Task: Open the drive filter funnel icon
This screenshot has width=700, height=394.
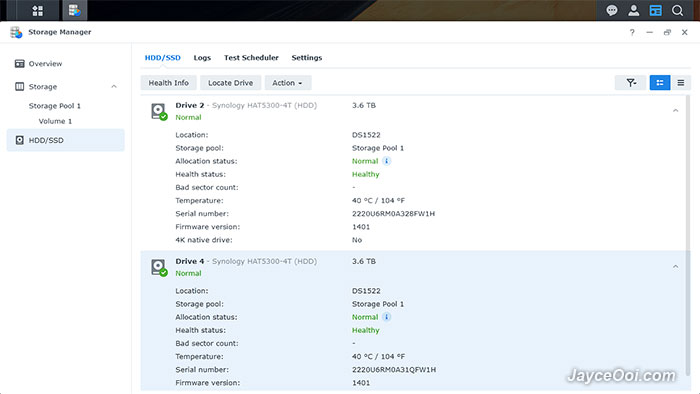Action: 631,83
